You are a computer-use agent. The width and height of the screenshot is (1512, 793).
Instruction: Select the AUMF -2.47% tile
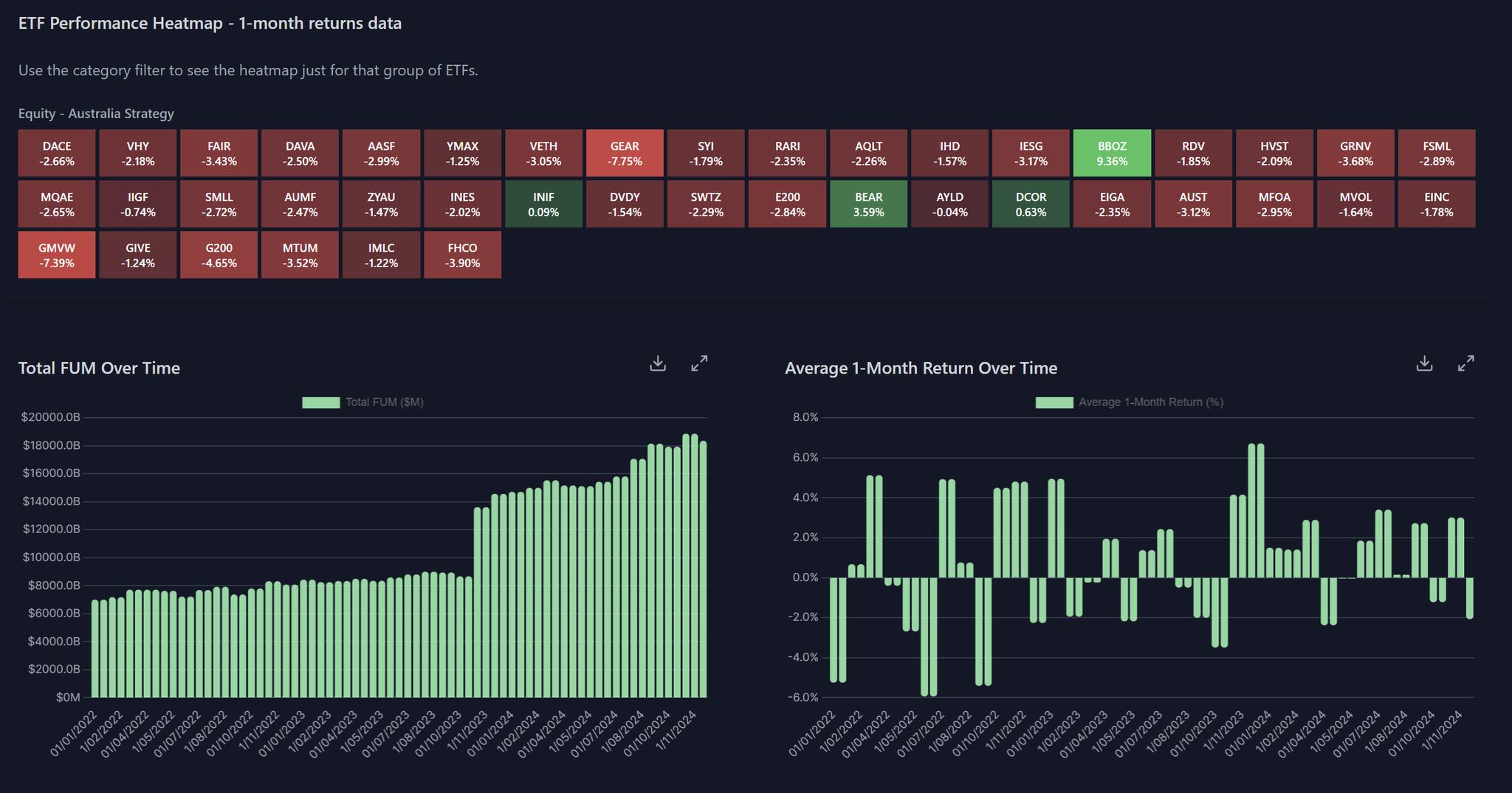coord(300,204)
